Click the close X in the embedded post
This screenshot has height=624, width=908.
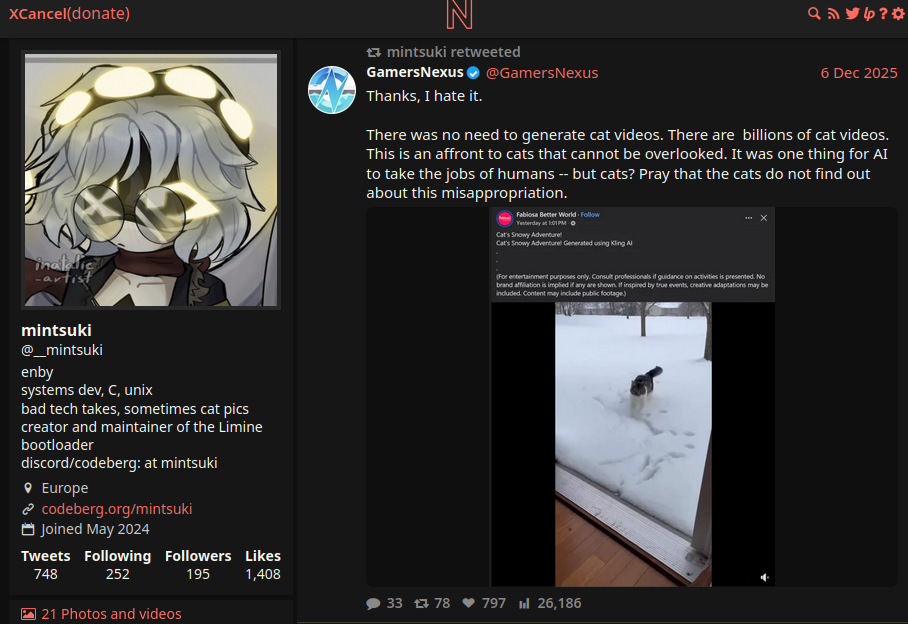pos(764,218)
